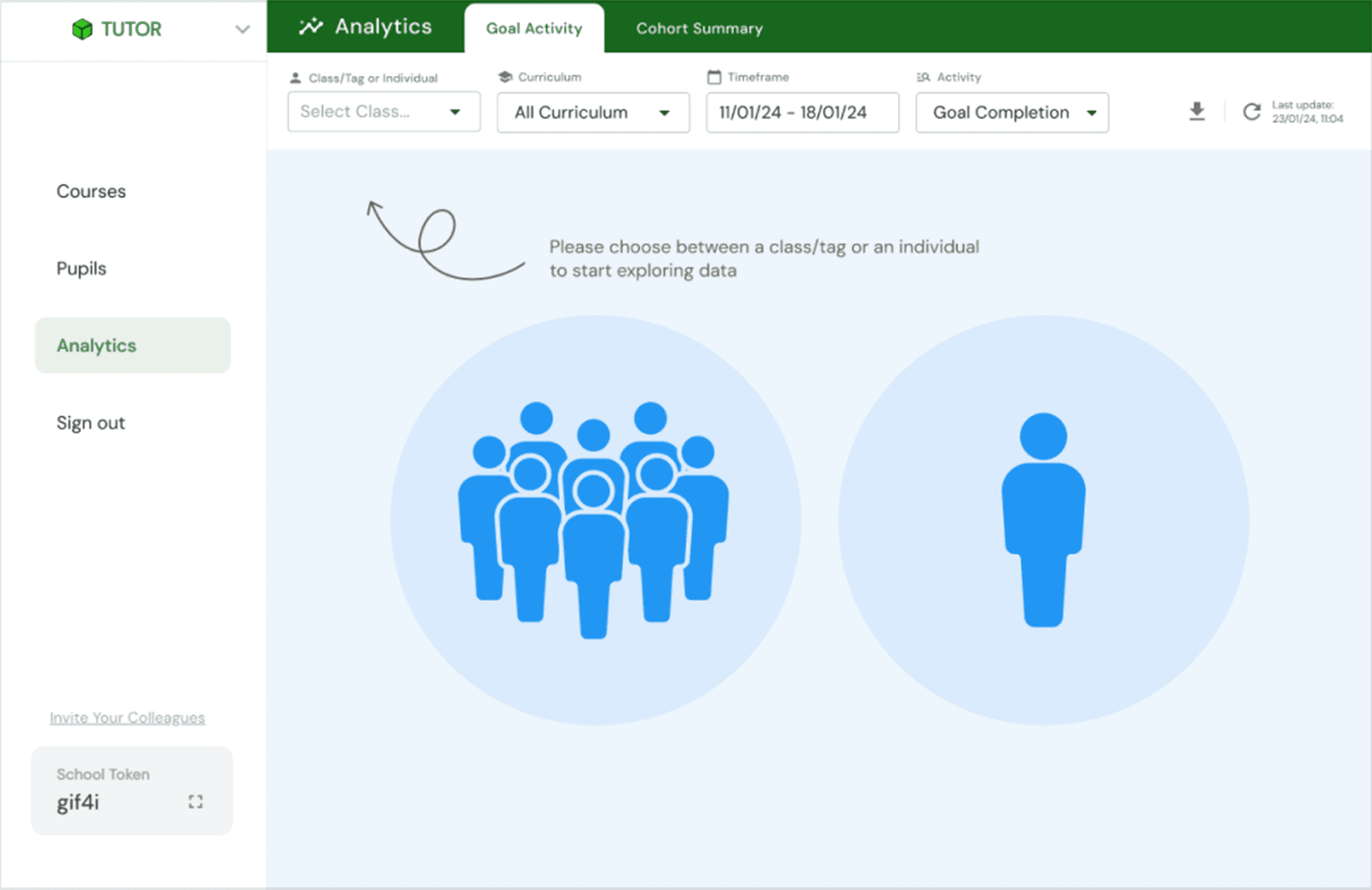Click the expand School Token icon
Image resolution: width=1372 pixels, height=890 pixels.
click(x=196, y=802)
